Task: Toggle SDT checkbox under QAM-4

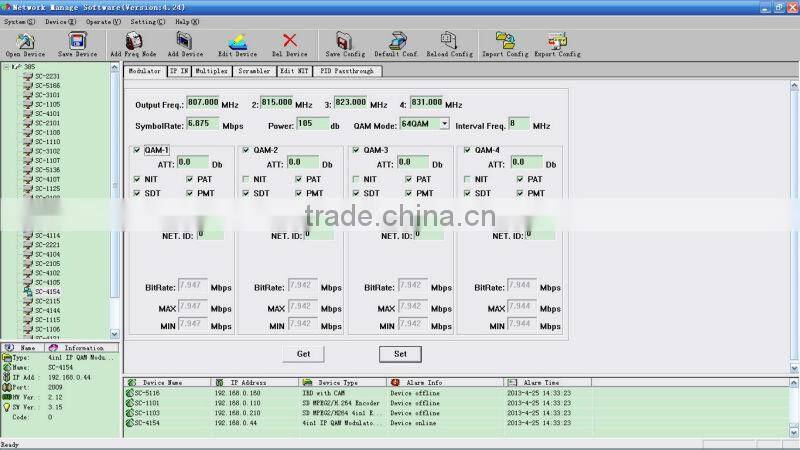Action: click(467, 193)
